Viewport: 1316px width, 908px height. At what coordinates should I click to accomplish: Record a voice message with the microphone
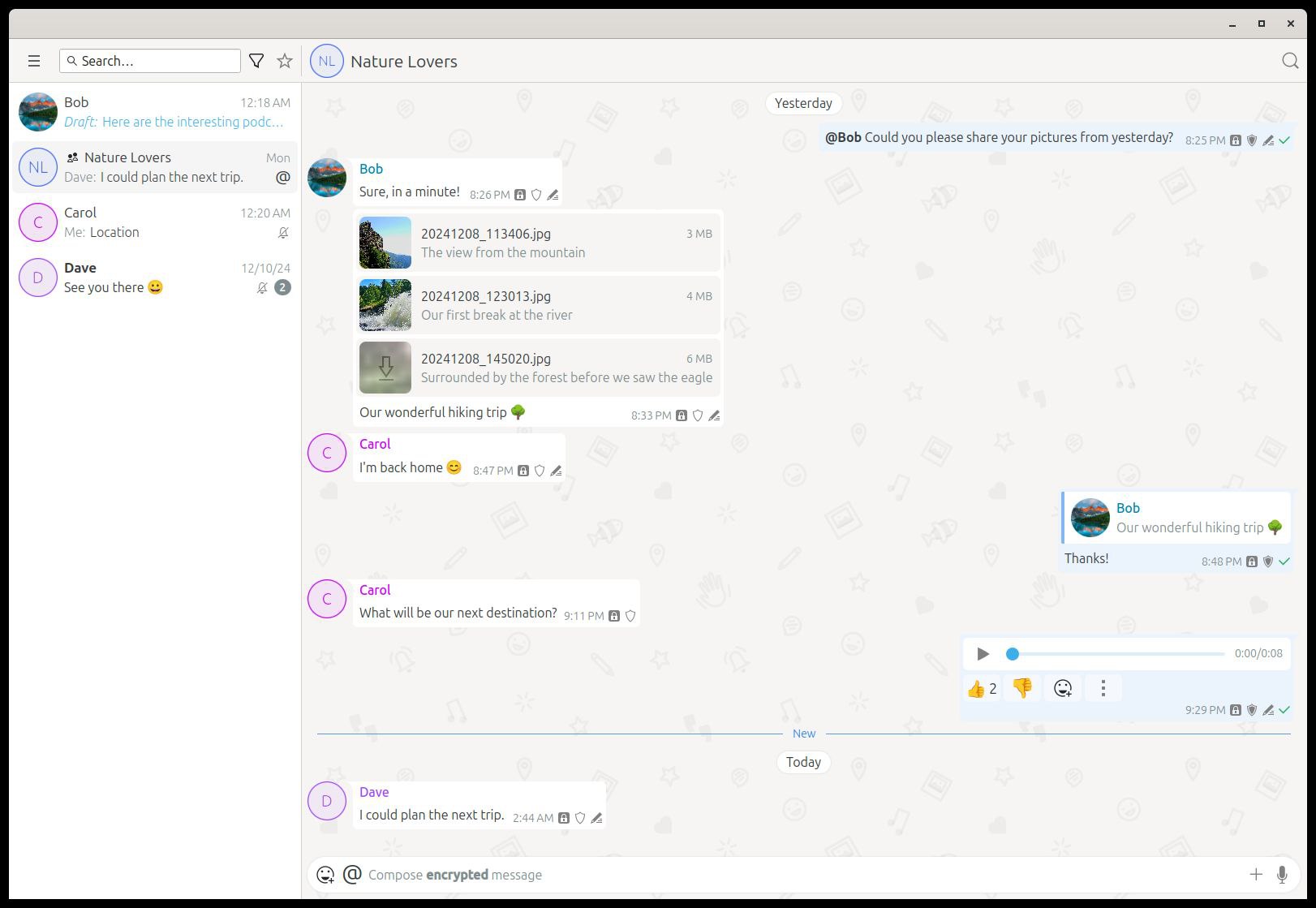pyautogui.click(x=1282, y=874)
